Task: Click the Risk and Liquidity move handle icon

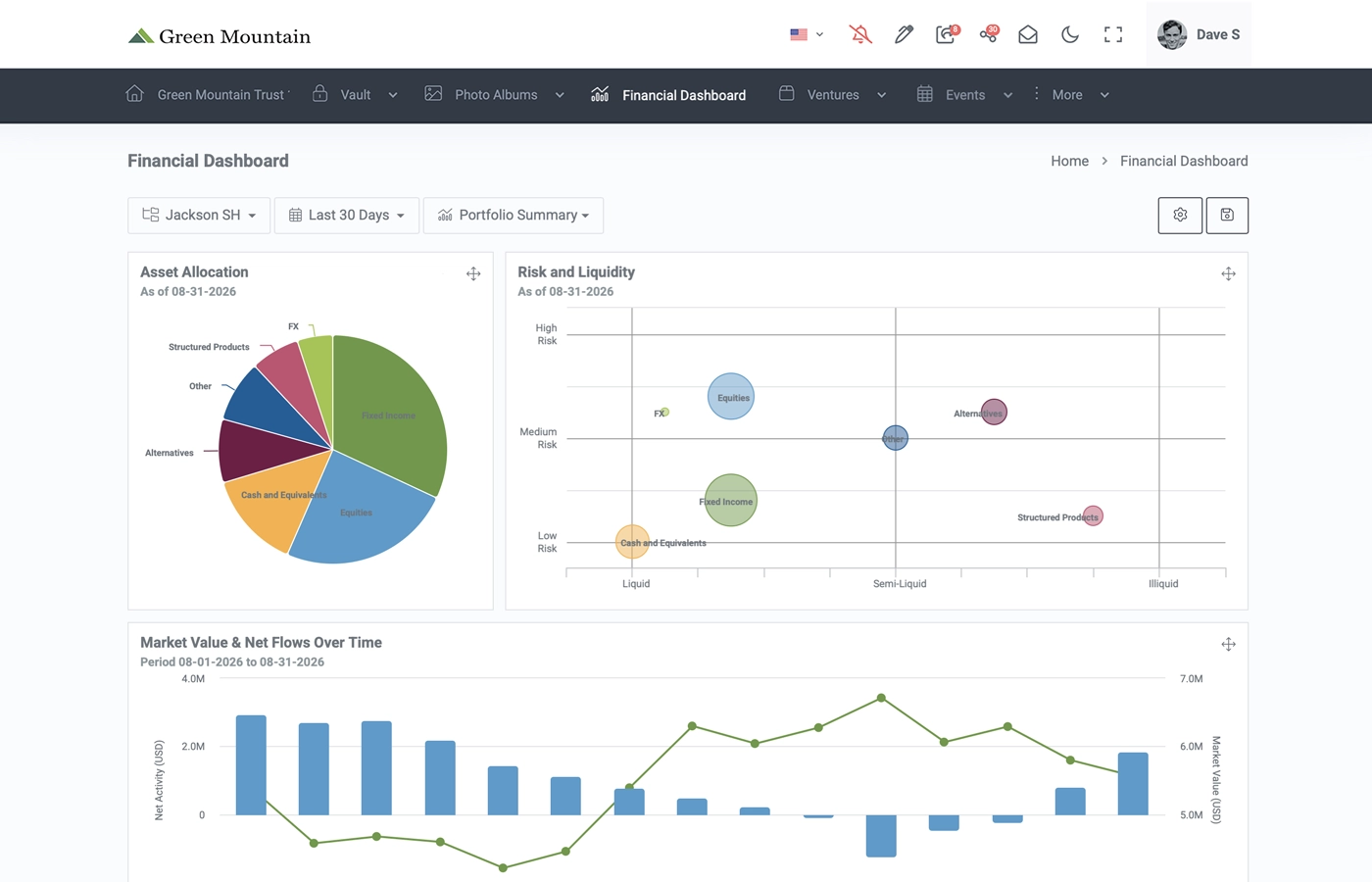Action: [x=1228, y=274]
